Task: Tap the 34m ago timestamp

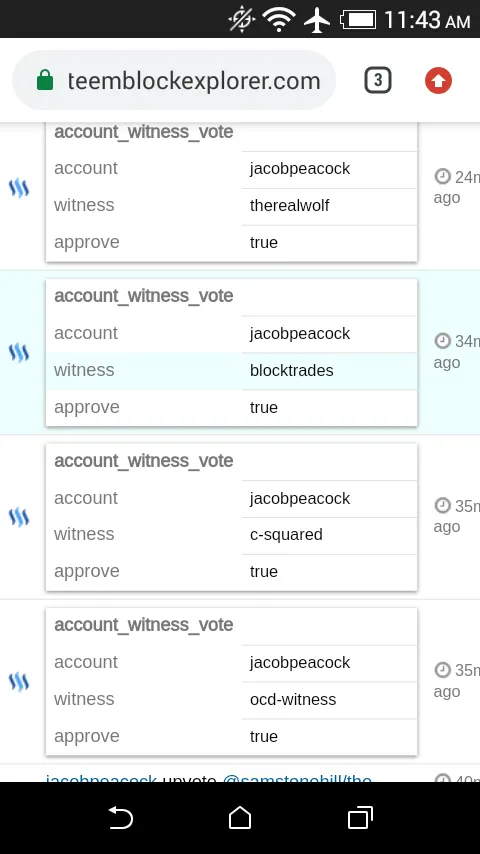Action: 457,352
